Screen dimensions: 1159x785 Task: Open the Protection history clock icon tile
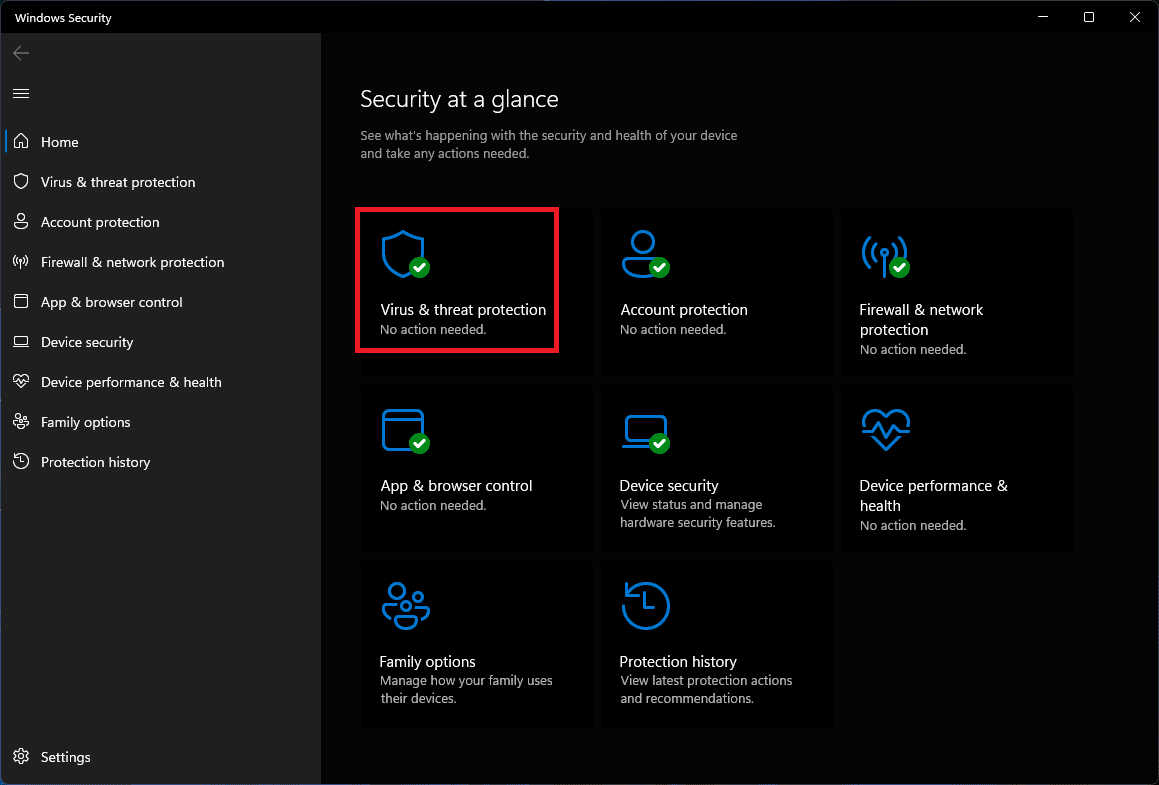(645, 606)
